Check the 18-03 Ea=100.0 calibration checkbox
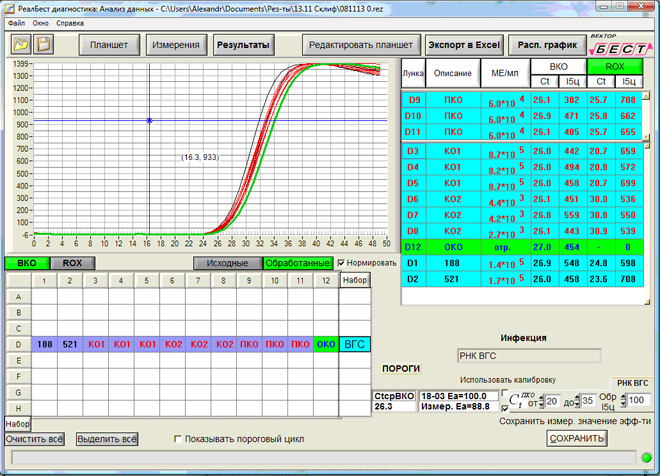Viewport: 660px width, 476px height. 505,393
